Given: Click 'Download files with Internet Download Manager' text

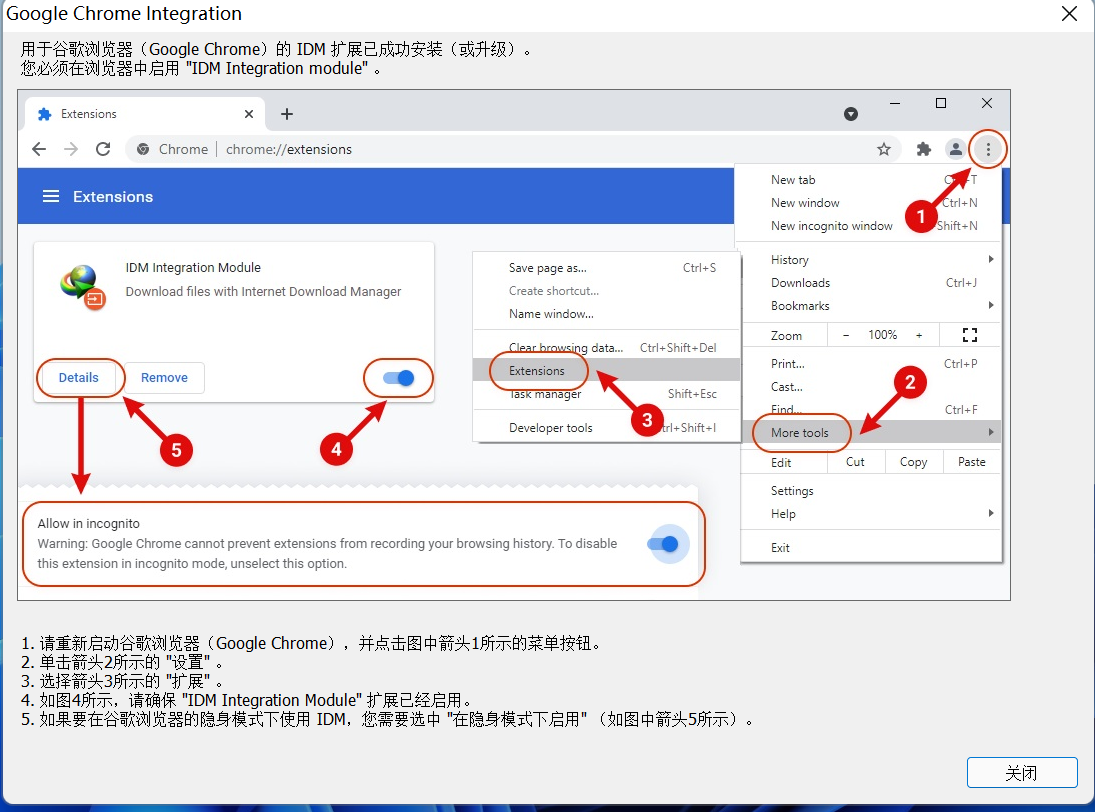Looking at the screenshot, I should click(x=263, y=291).
